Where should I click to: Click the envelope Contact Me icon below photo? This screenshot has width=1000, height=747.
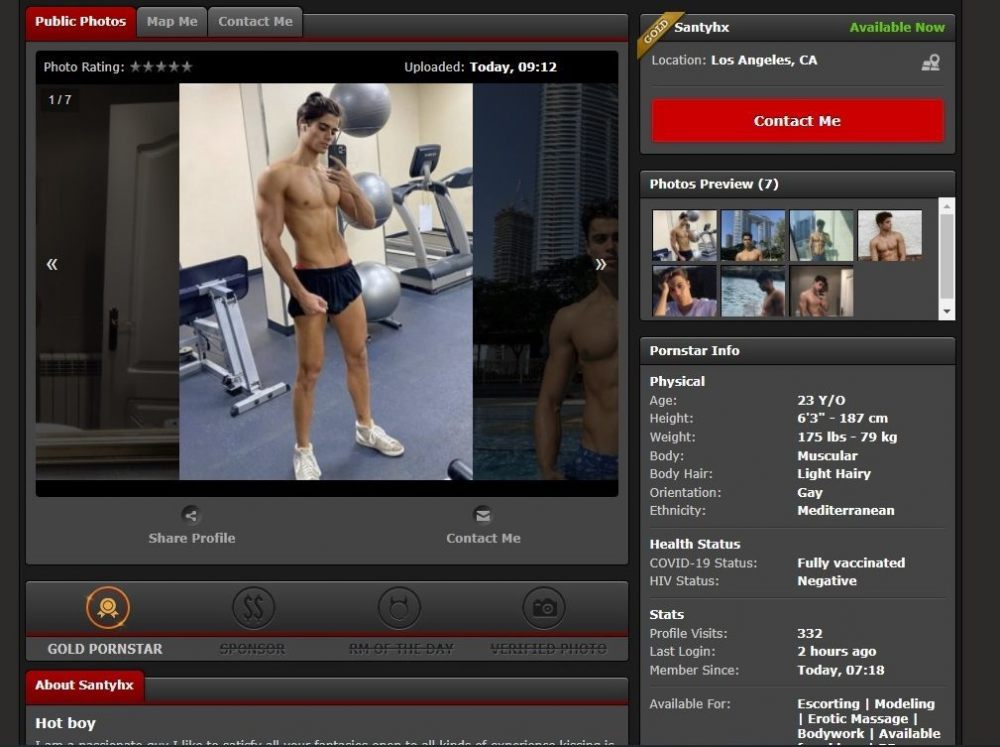(483, 516)
